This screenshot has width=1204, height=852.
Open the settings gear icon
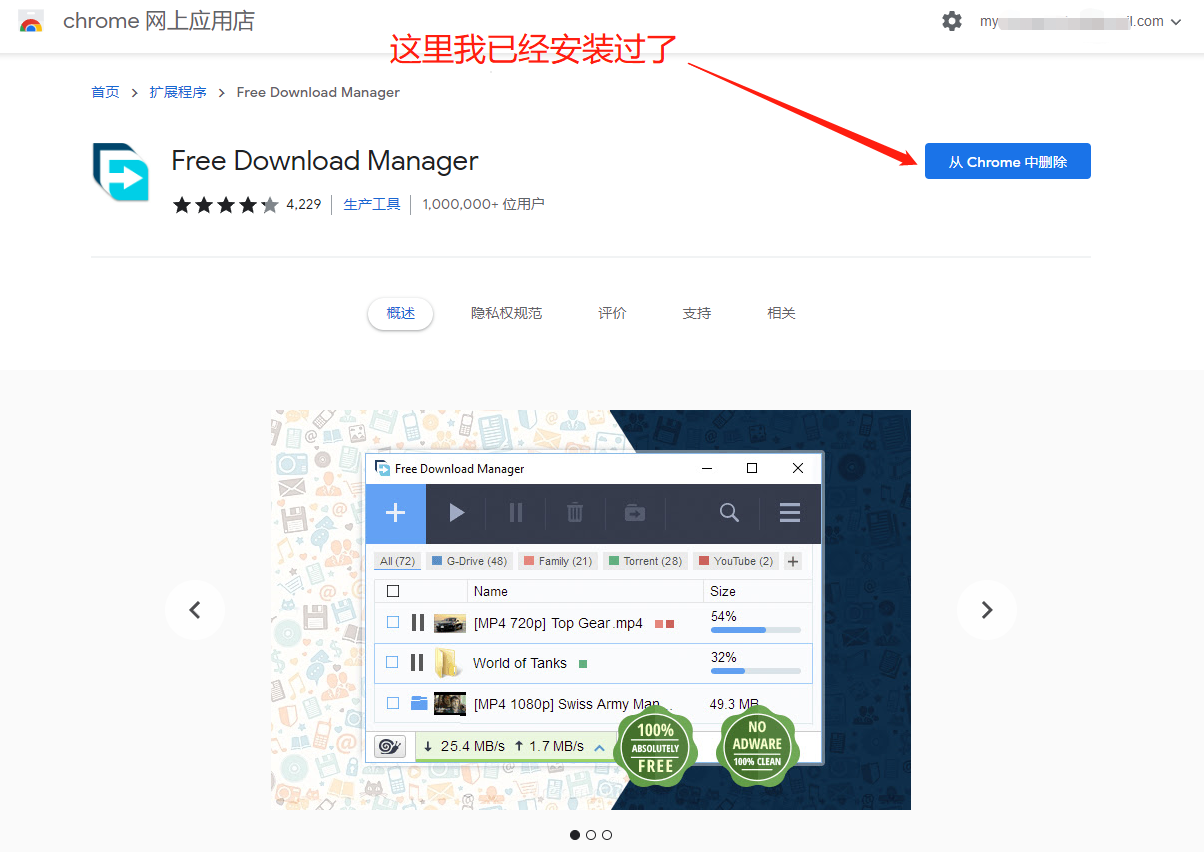[x=951, y=20]
